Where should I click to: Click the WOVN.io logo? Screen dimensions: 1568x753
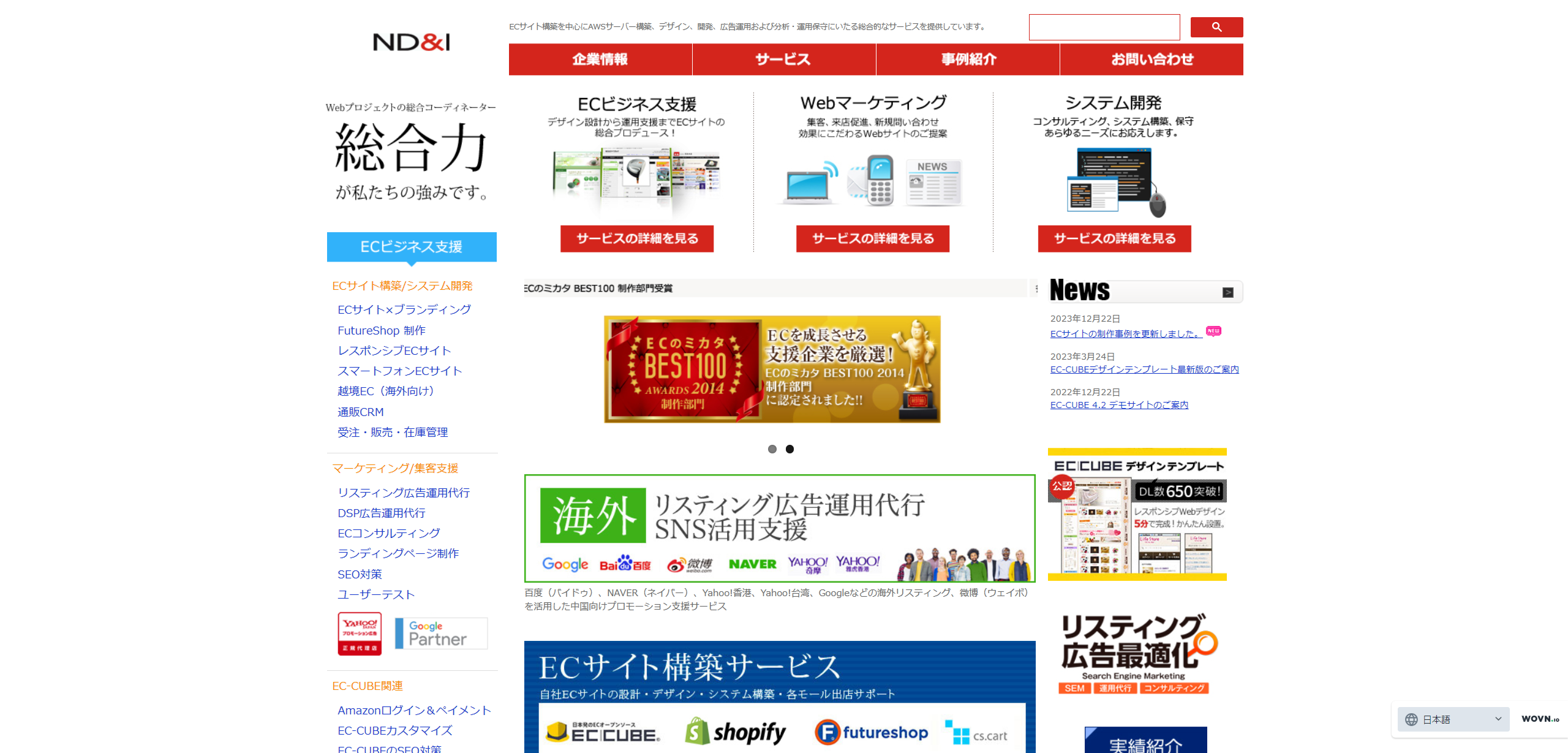pyautogui.click(x=1540, y=719)
